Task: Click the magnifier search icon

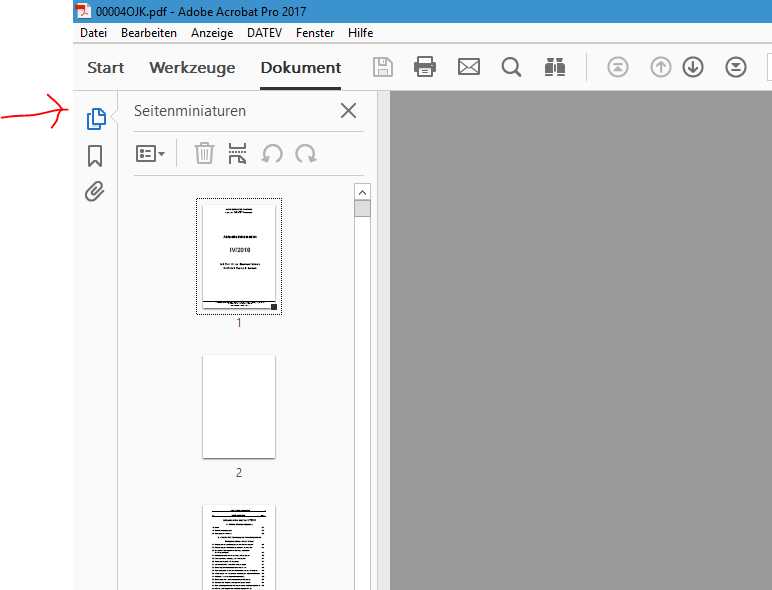Action: [511, 67]
